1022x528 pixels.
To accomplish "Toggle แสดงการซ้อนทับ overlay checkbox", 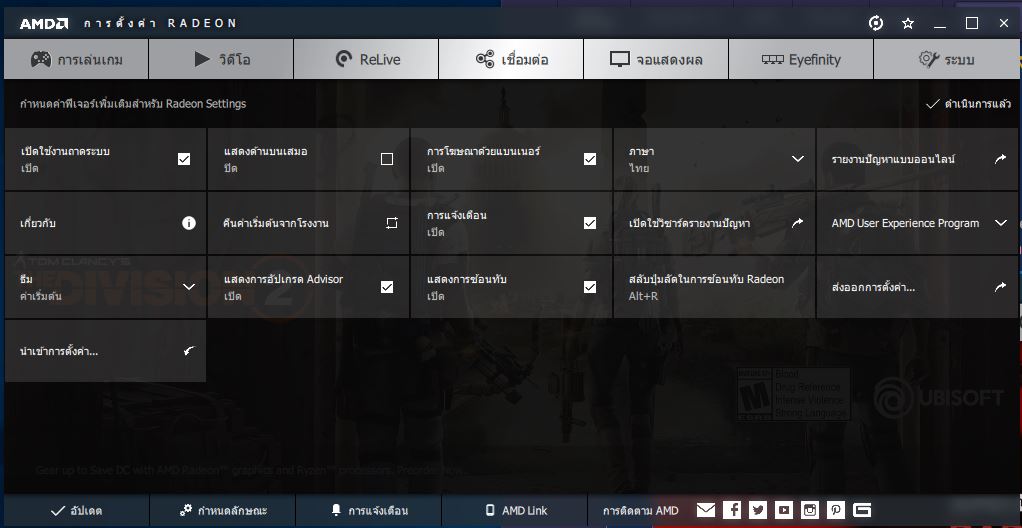I will [x=590, y=287].
